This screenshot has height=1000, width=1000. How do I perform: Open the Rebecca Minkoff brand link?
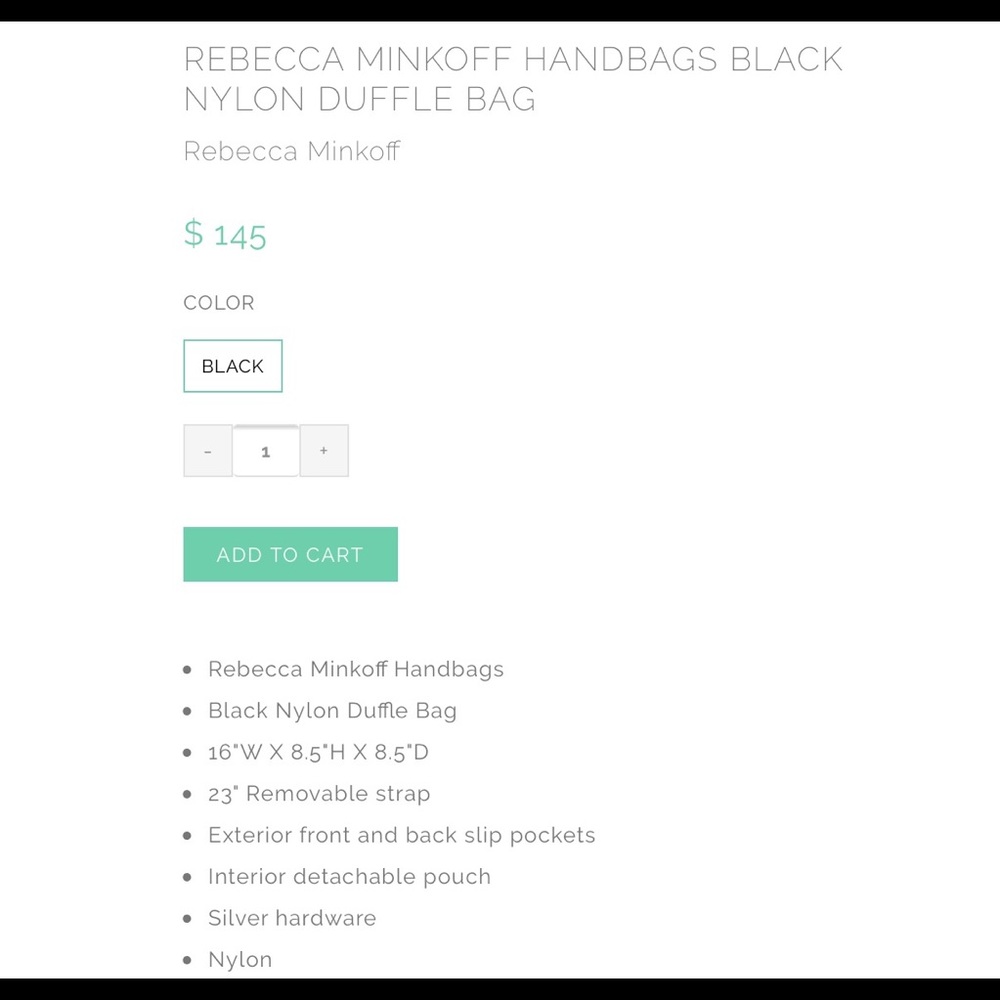coord(292,151)
